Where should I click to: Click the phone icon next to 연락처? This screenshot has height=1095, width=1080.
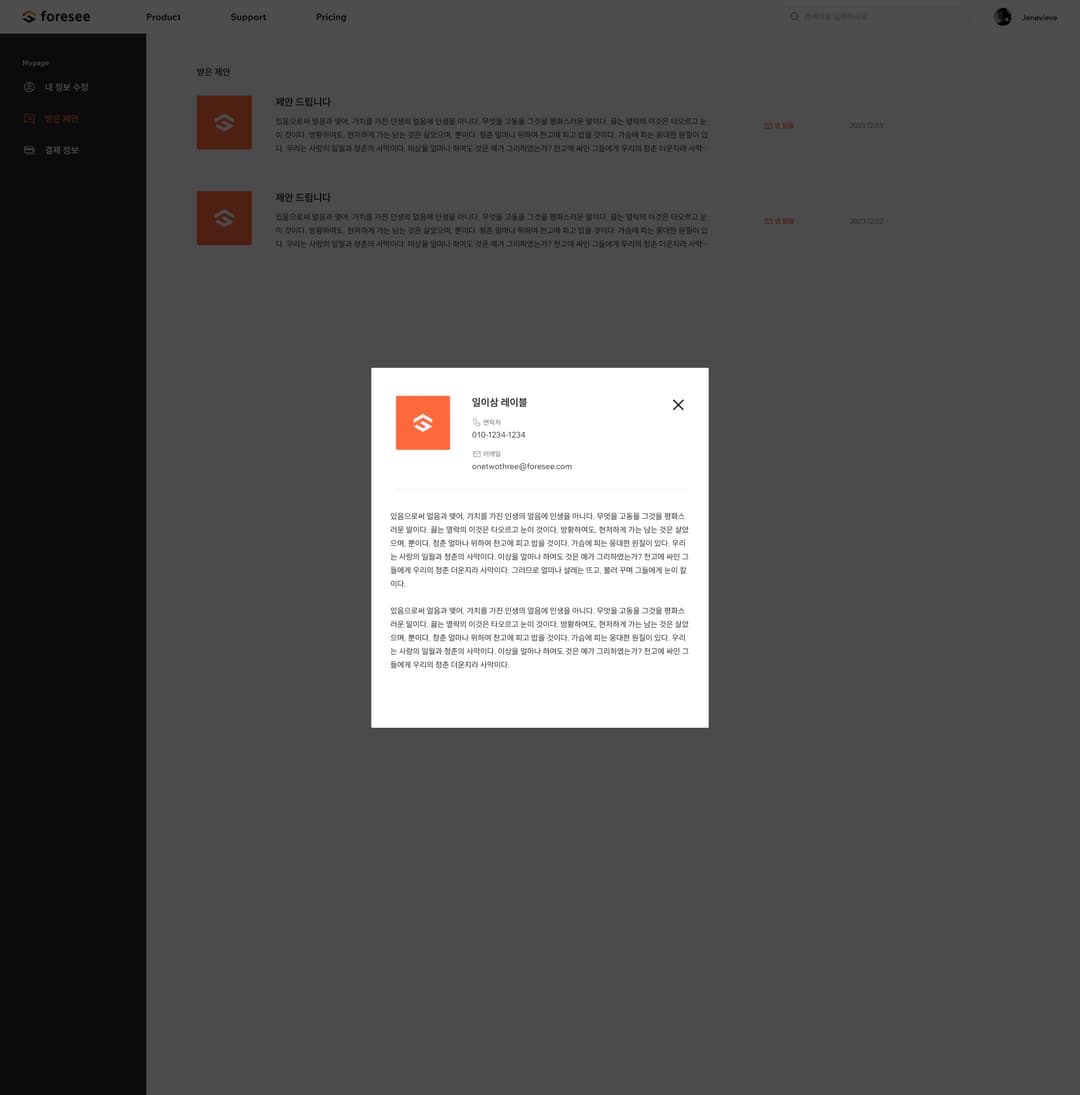click(476, 422)
